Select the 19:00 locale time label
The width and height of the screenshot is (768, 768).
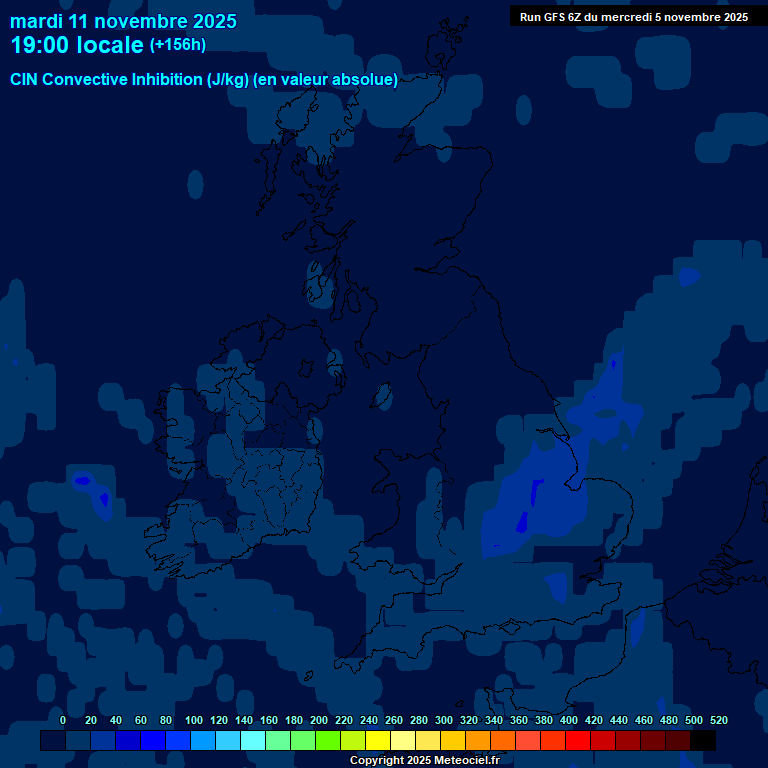click(78, 45)
